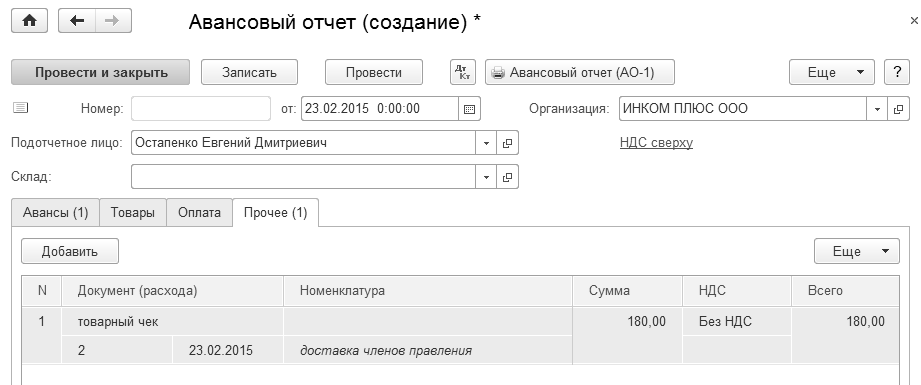The height and width of the screenshot is (385, 921).
Task: Click into the Номер input field
Action: [x=201, y=109]
